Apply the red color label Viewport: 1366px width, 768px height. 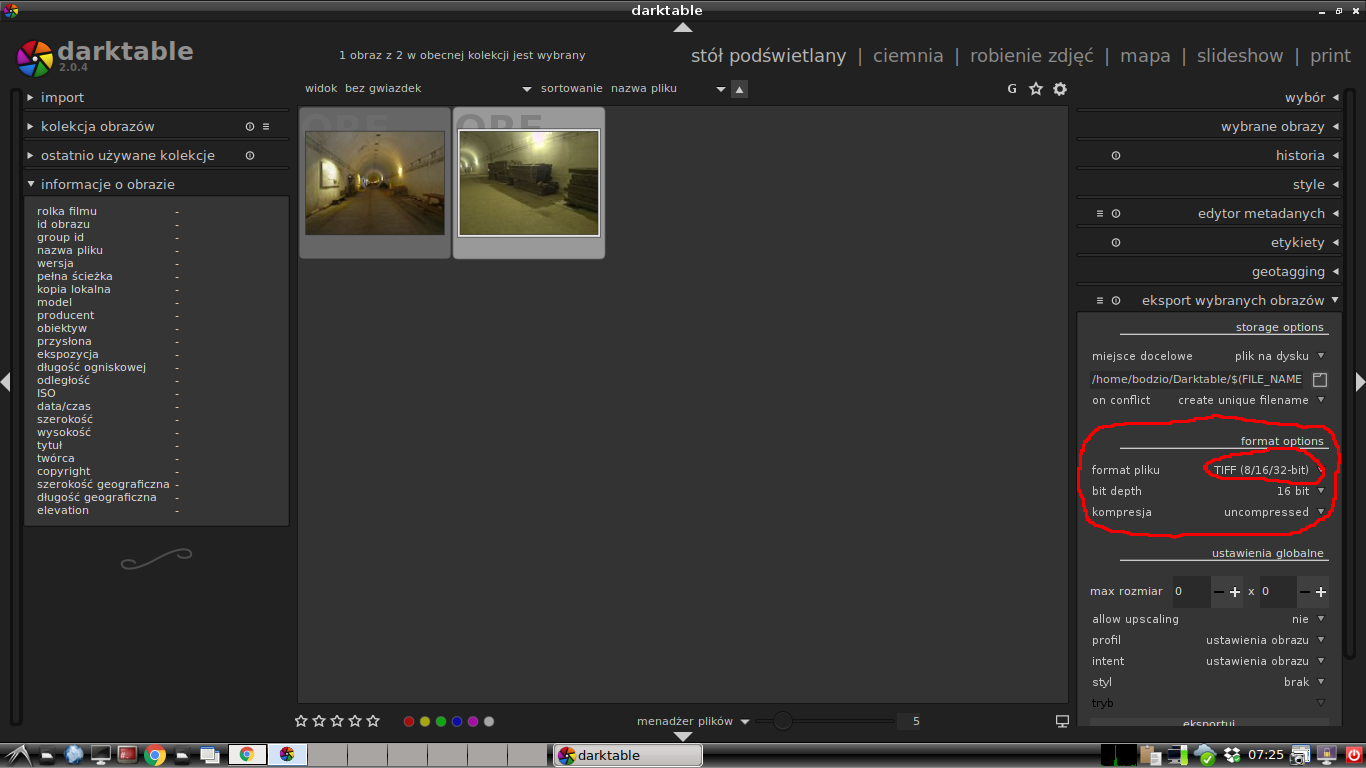pyautogui.click(x=409, y=721)
